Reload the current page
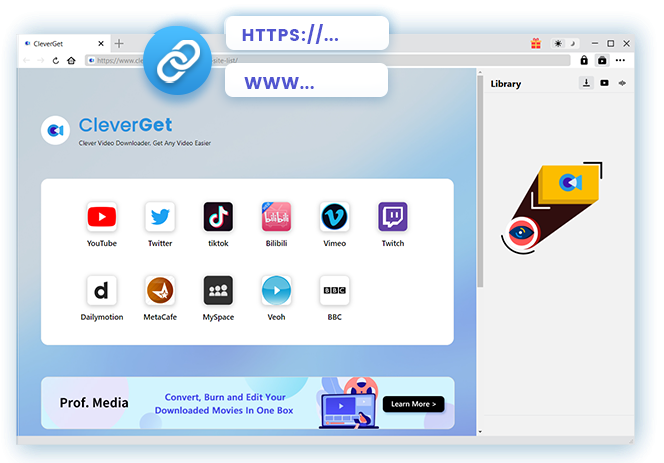The image size is (664, 463). click(55, 61)
